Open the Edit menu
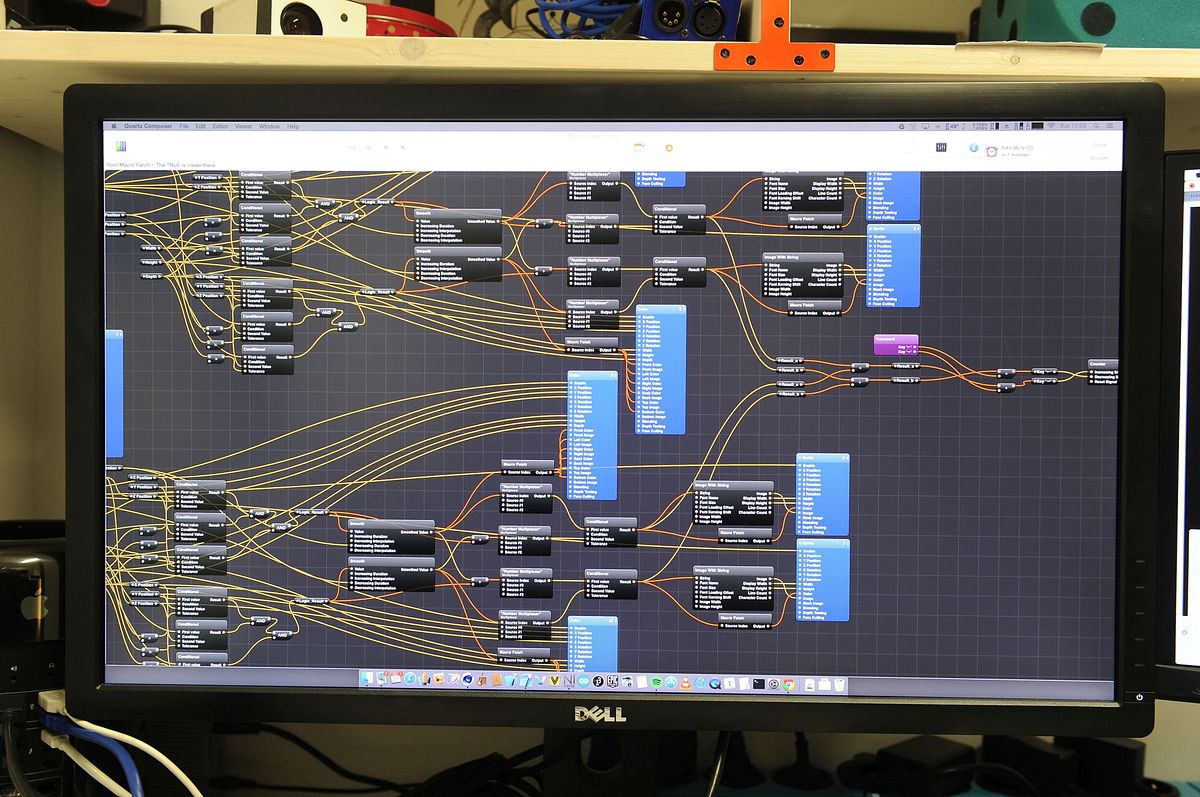The height and width of the screenshot is (797, 1200). coord(201,127)
